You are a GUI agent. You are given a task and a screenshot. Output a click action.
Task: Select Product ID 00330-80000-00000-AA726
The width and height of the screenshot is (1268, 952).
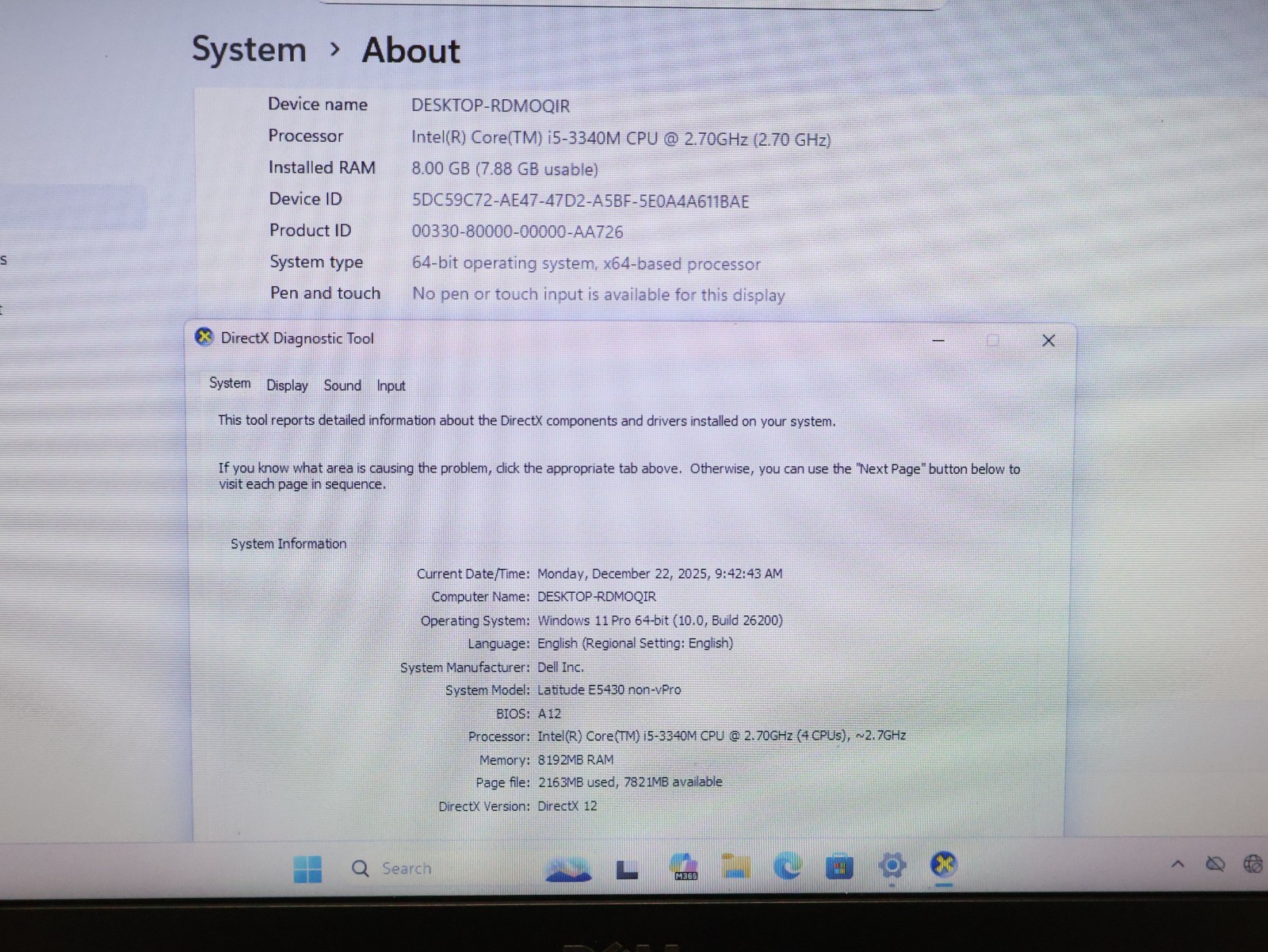pyautogui.click(x=518, y=231)
